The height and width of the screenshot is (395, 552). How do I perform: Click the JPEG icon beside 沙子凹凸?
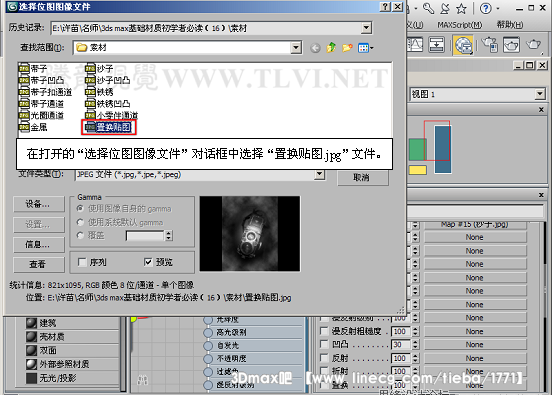(x=90, y=80)
